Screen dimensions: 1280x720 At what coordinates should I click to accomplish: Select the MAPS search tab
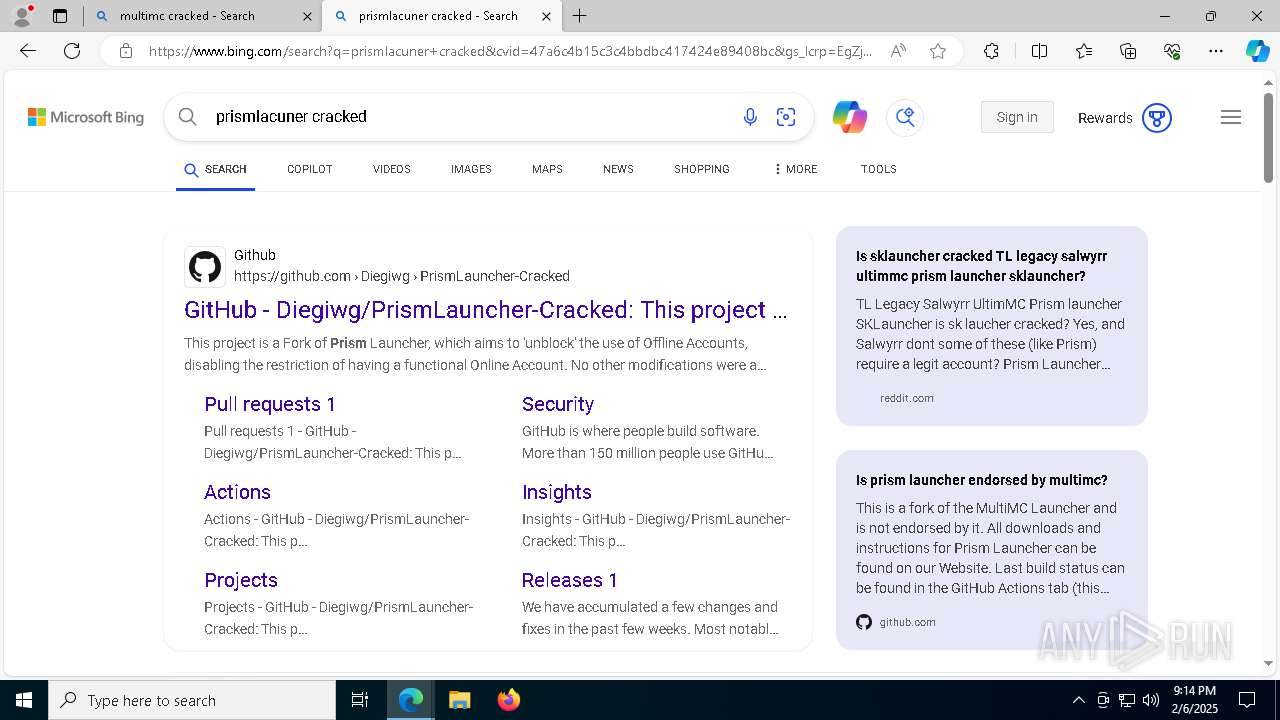coord(547,169)
